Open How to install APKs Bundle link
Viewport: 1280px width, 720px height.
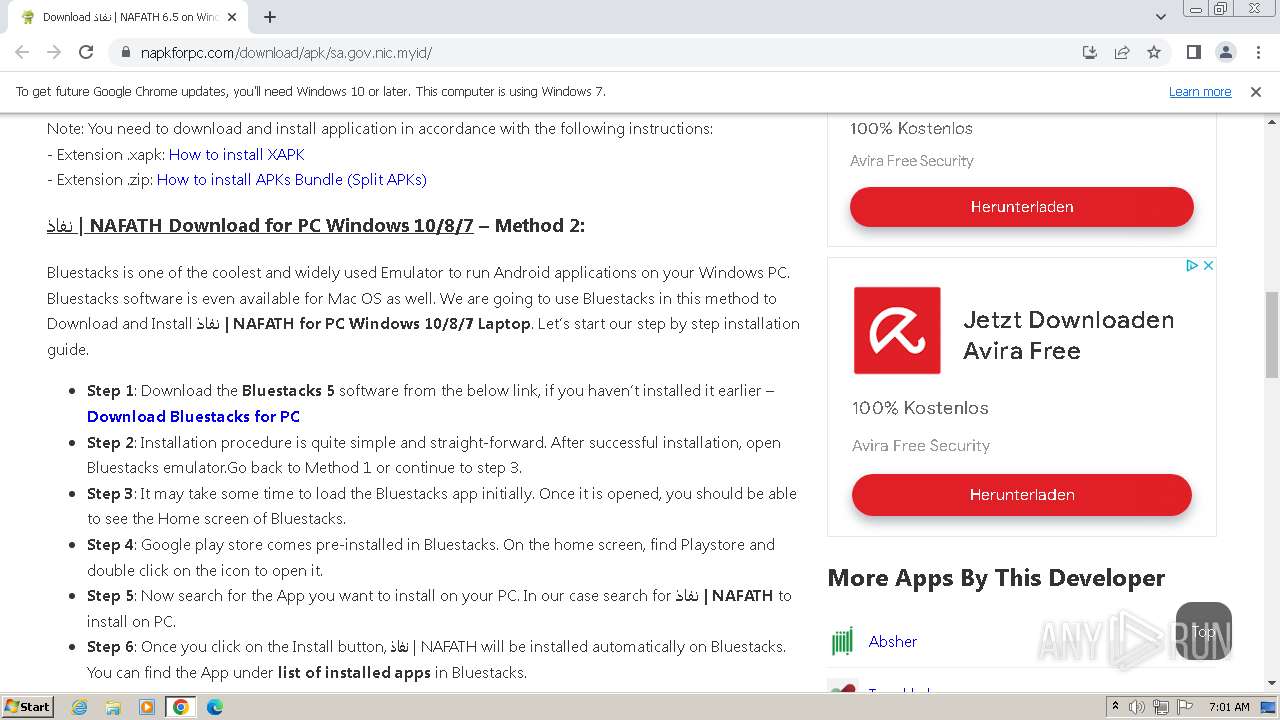coord(292,180)
